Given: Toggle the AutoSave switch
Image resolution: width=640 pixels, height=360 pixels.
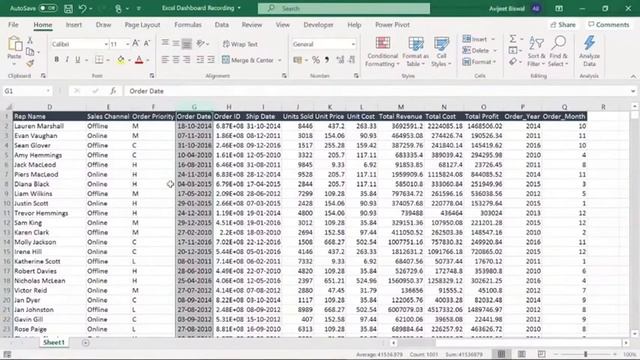Looking at the screenshot, I should point(48,8).
